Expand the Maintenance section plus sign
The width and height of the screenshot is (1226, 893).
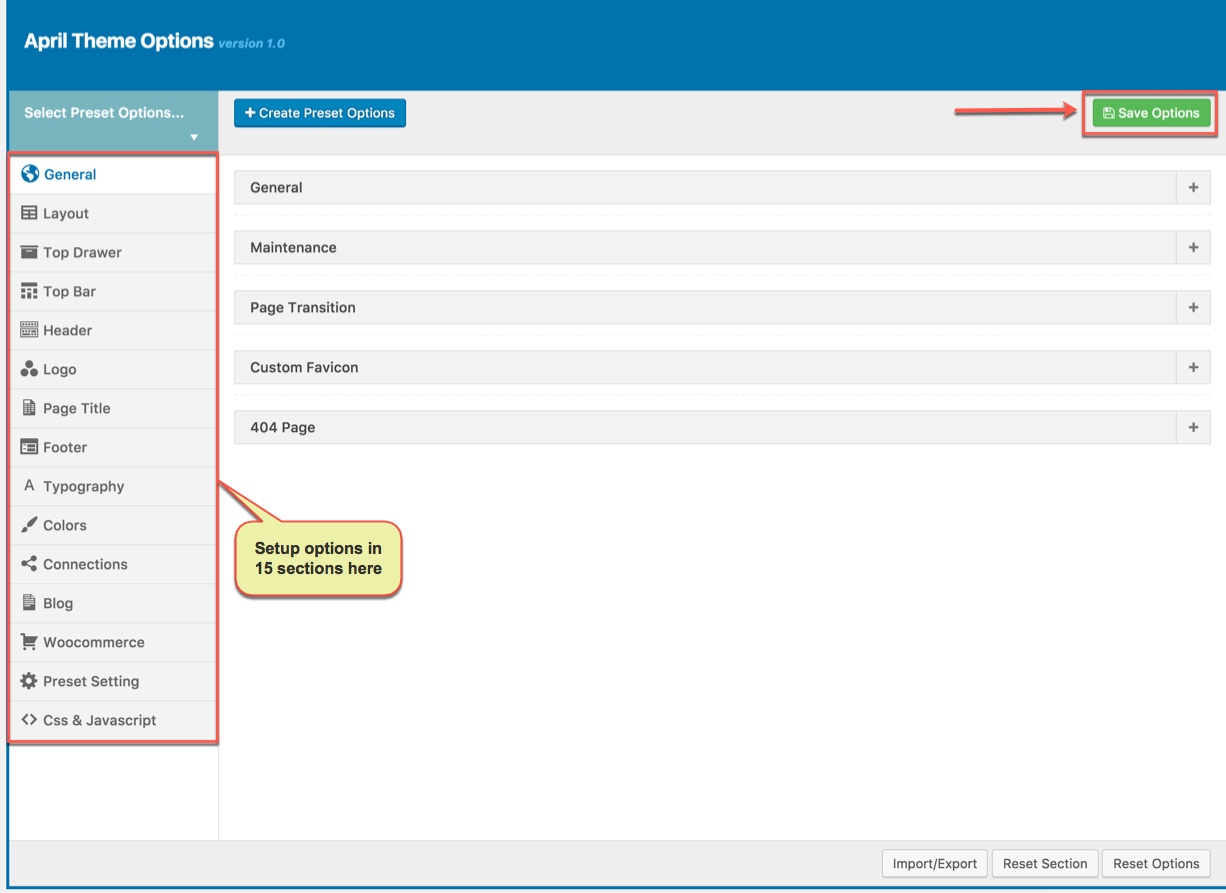click(x=1193, y=247)
